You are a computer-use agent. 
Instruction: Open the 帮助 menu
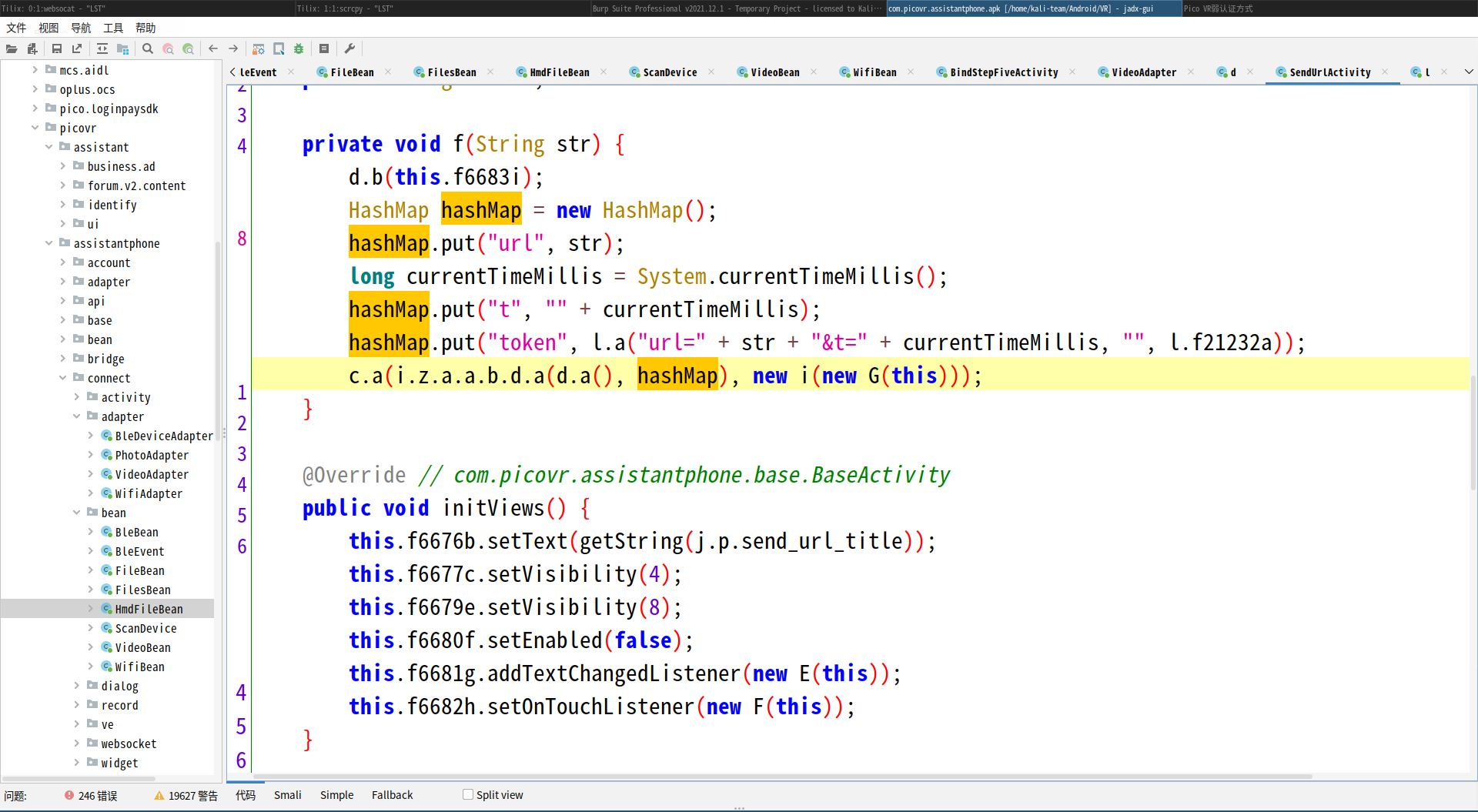pyautogui.click(x=145, y=28)
